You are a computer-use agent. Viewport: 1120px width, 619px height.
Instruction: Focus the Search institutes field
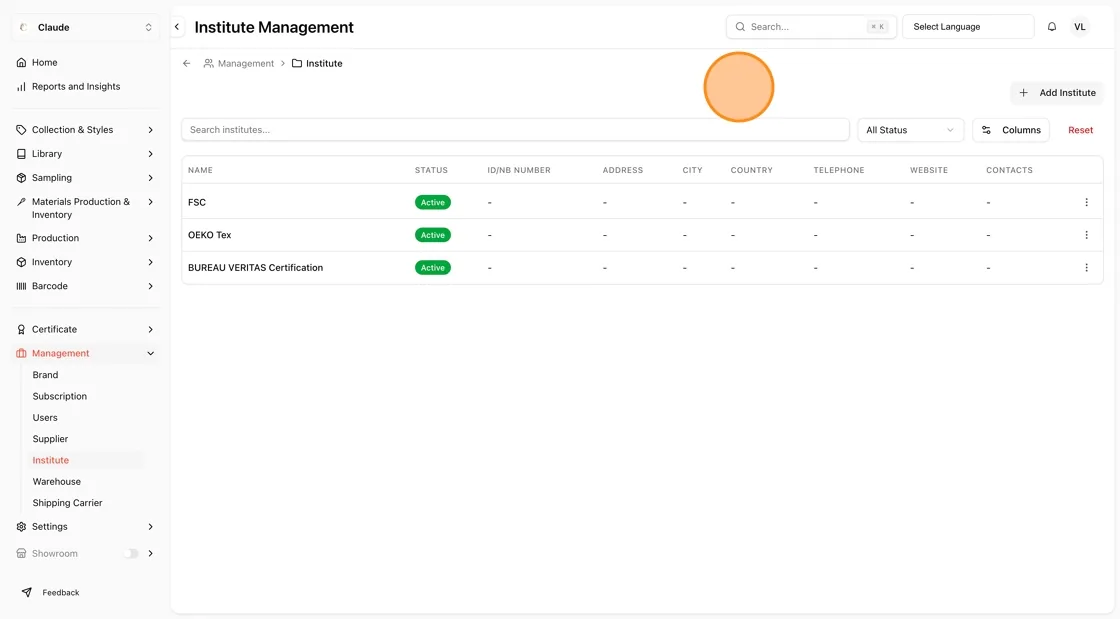(x=515, y=130)
